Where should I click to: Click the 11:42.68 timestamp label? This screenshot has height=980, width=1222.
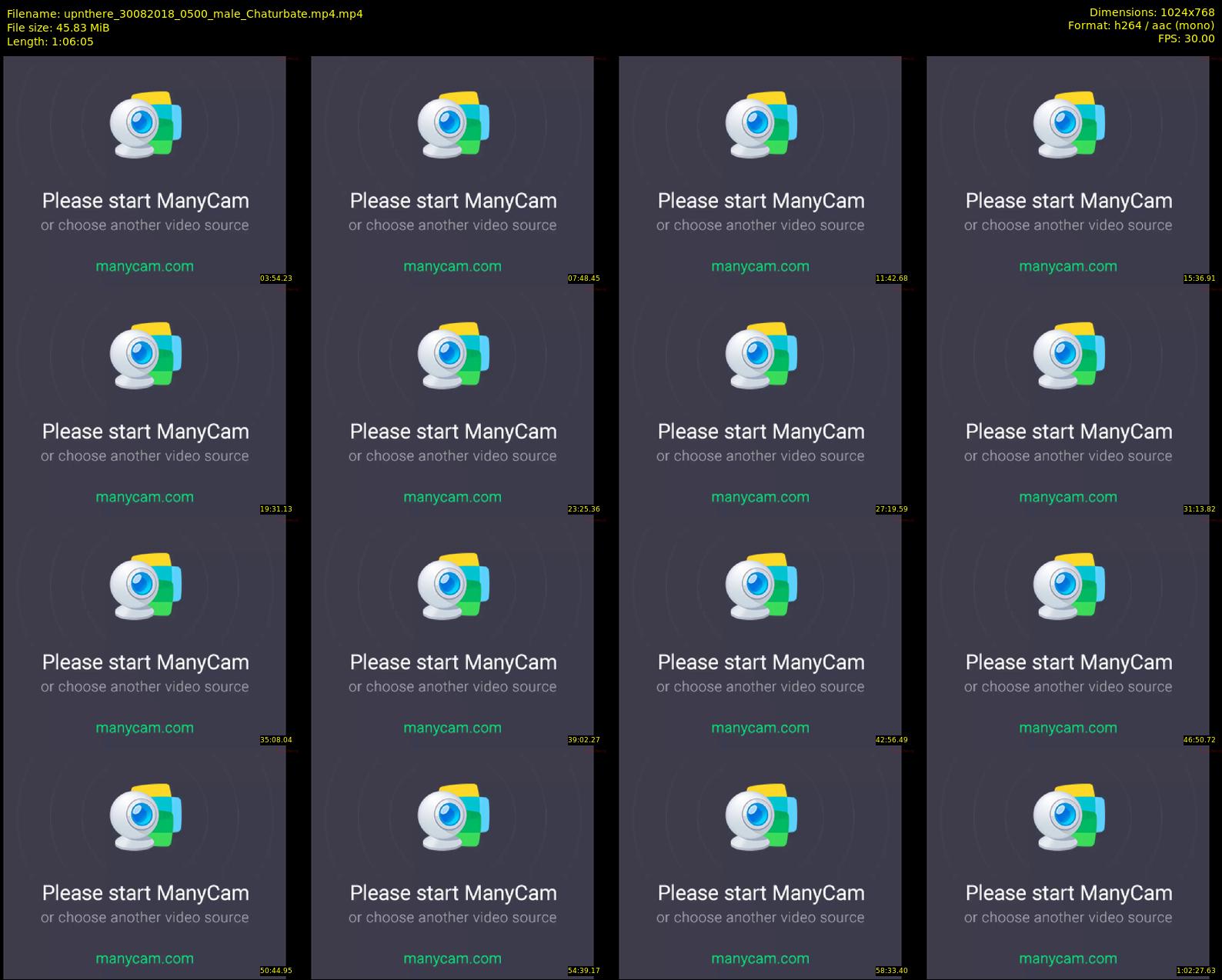(892, 278)
